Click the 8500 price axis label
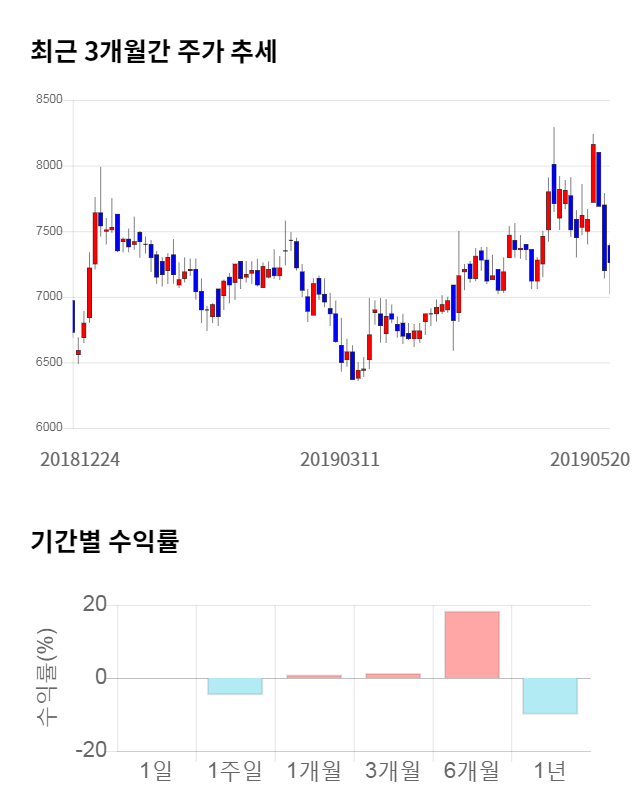This screenshot has width=640, height=810. click(x=48, y=100)
